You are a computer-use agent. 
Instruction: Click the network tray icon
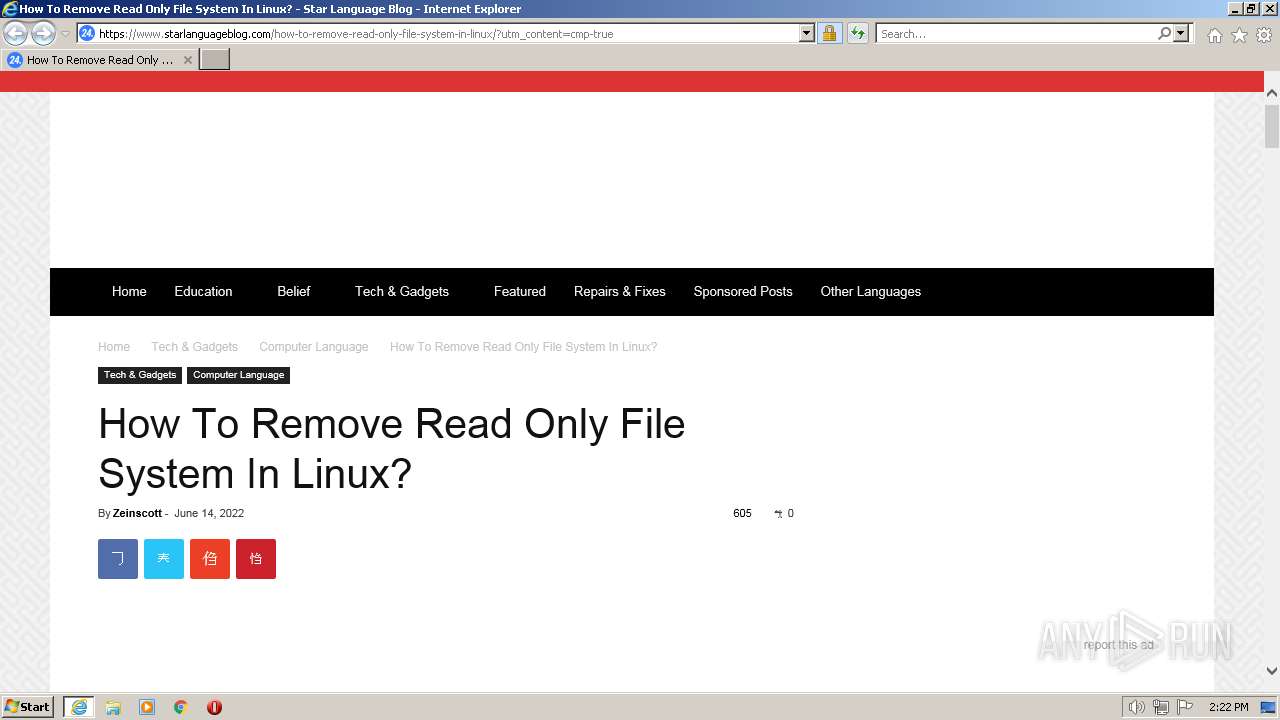pos(1161,707)
